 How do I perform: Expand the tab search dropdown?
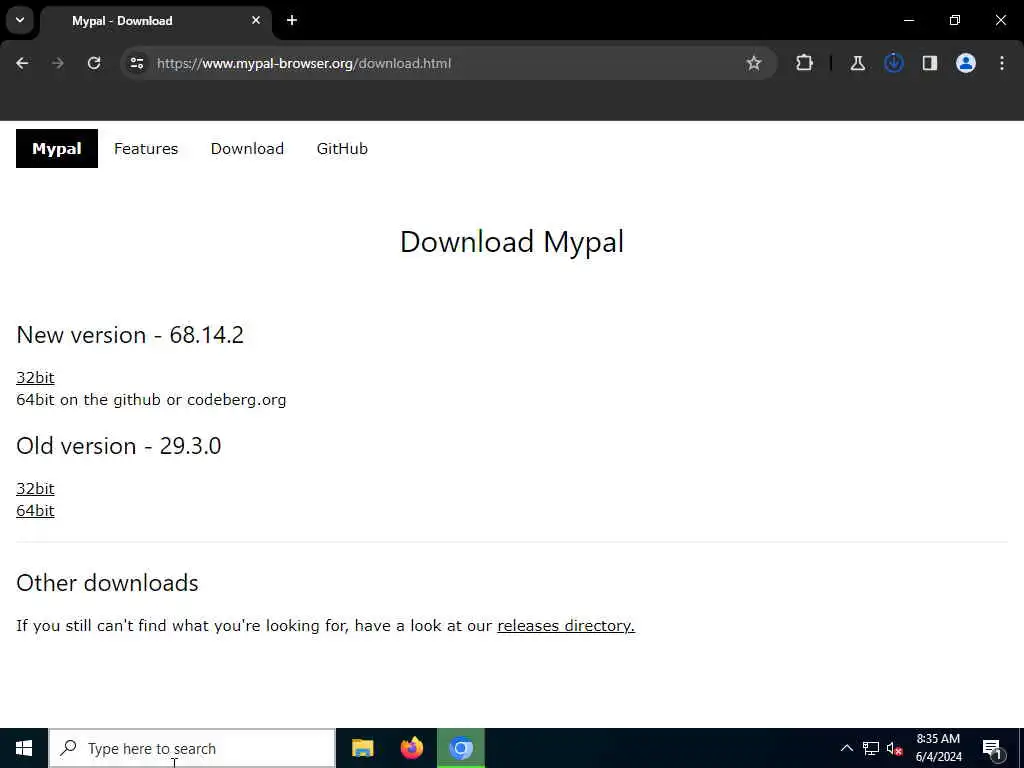click(x=20, y=20)
